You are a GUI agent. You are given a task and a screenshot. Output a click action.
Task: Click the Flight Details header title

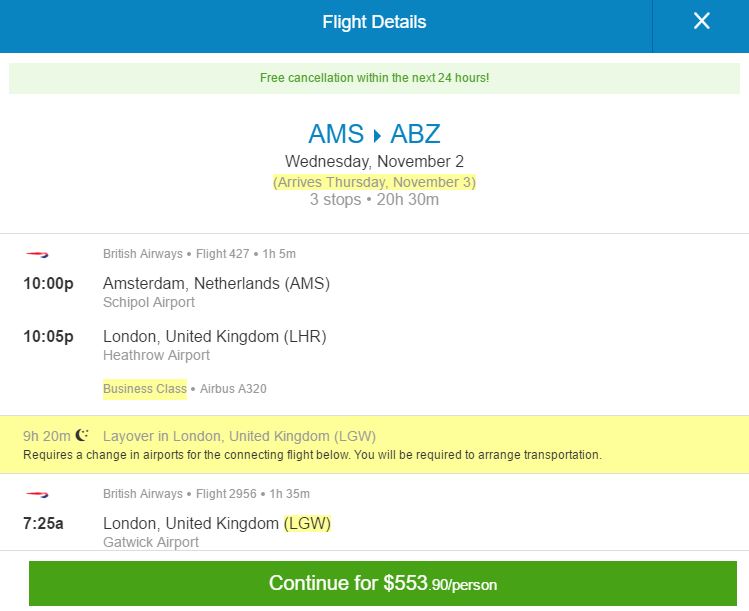tap(374, 22)
